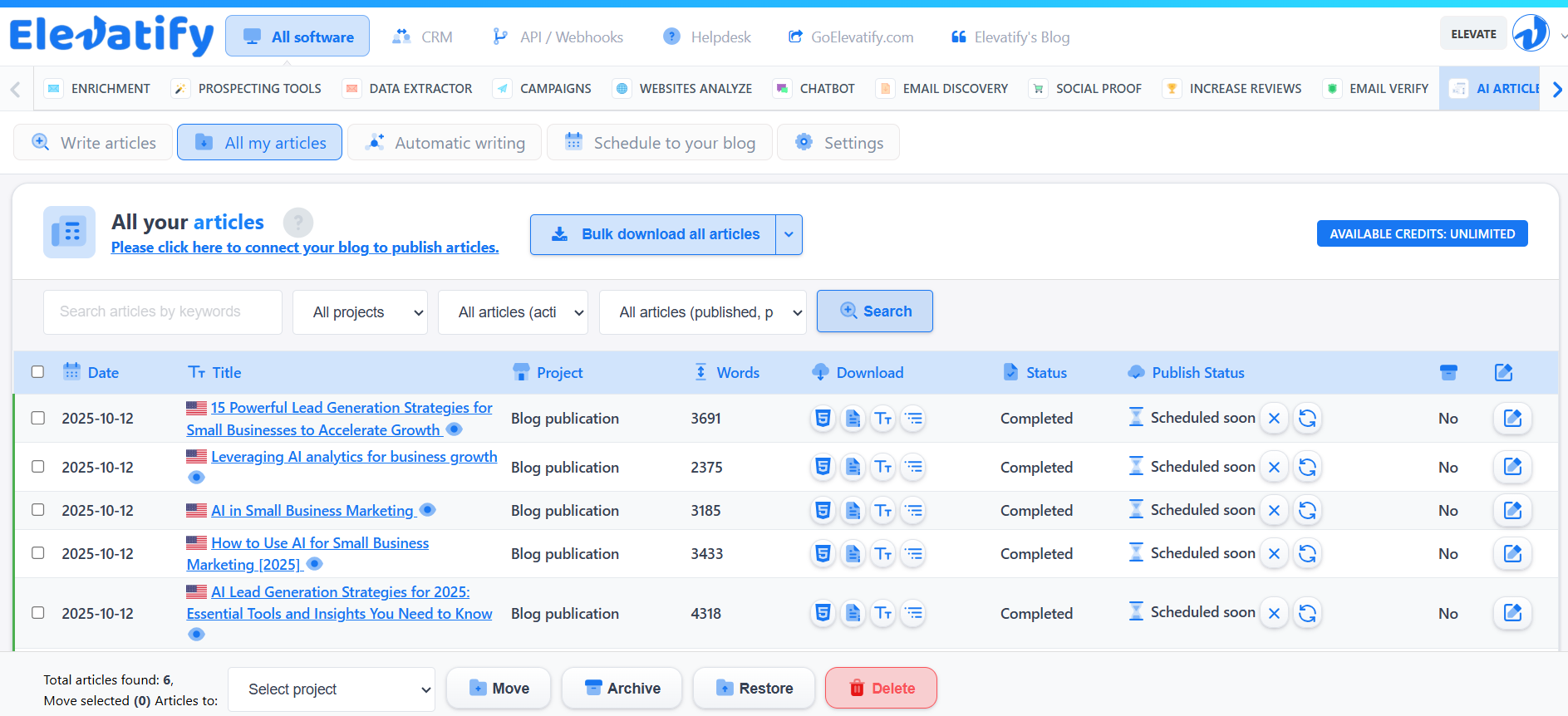Download plain text of 'AI in Small Business Marketing'
The height and width of the screenshot is (716, 1568).
click(883, 511)
